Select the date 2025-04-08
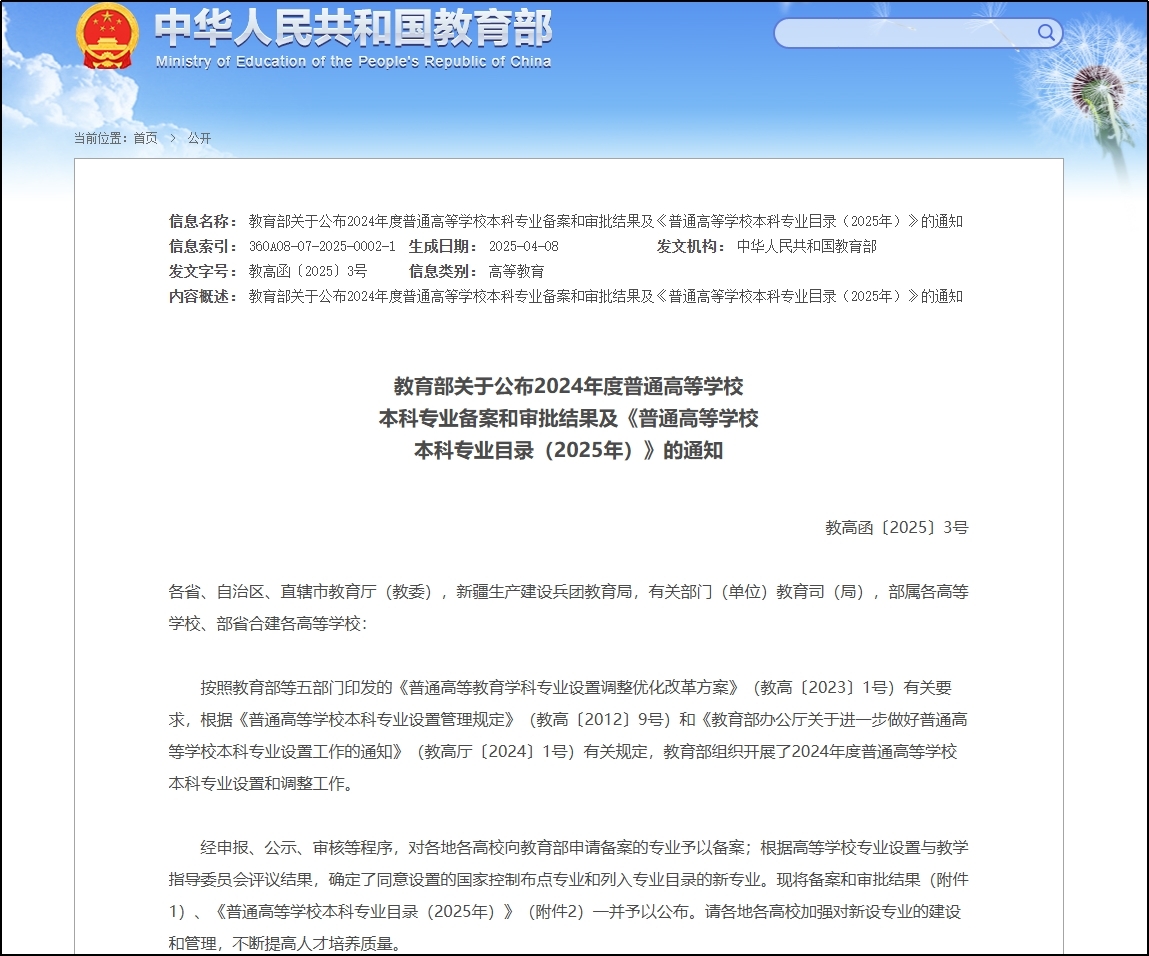The height and width of the screenshot is (956, 1149). coord(523,246)
